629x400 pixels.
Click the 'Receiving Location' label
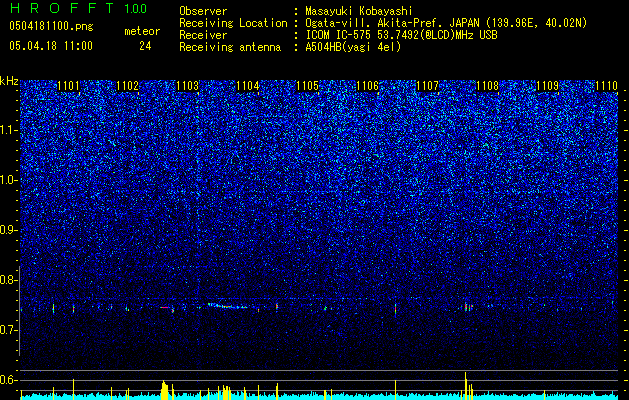click(x=233, y=24)
